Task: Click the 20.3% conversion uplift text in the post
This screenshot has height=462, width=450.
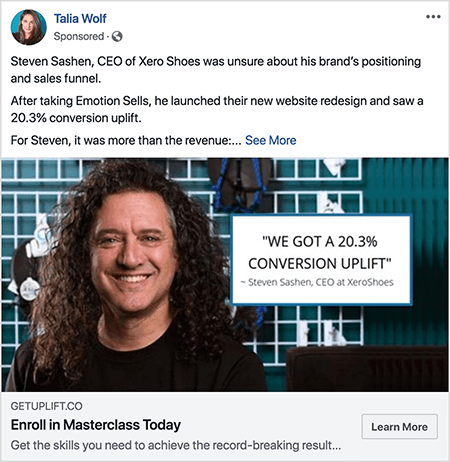Action: tap(76, 118)
